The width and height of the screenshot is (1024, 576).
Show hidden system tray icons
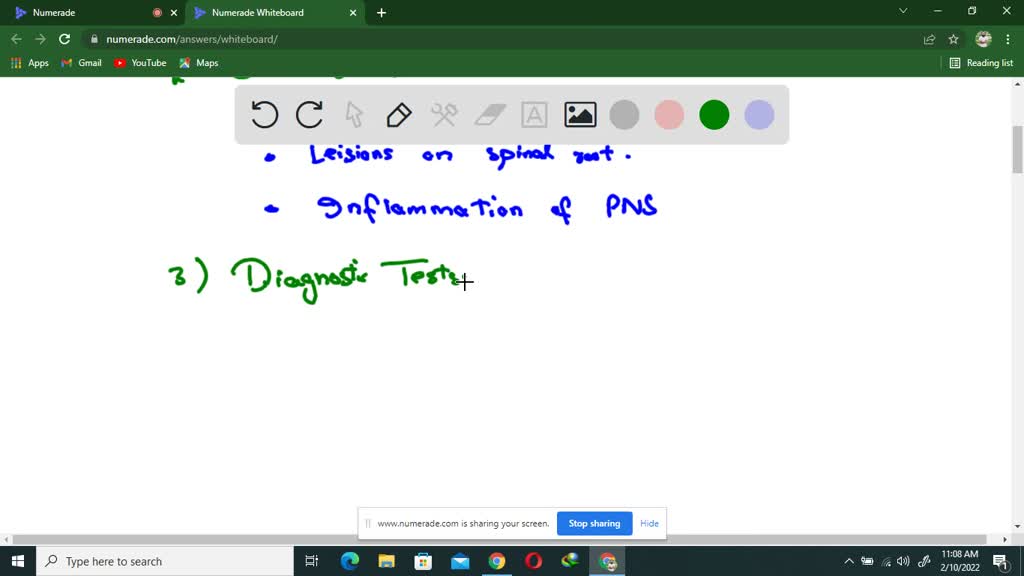(x=848, y=561)
